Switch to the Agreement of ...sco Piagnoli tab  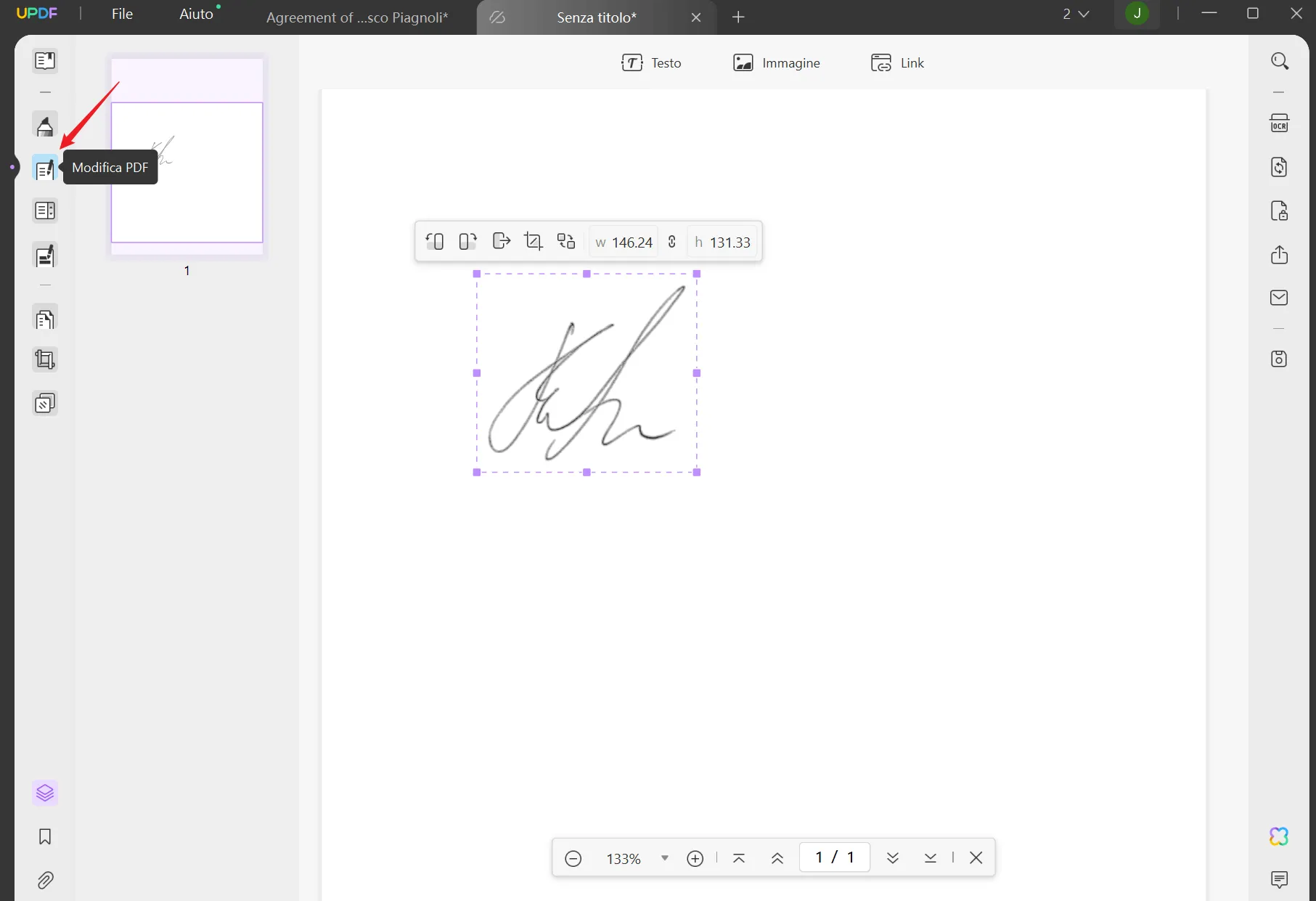click(x=357, y=17)
